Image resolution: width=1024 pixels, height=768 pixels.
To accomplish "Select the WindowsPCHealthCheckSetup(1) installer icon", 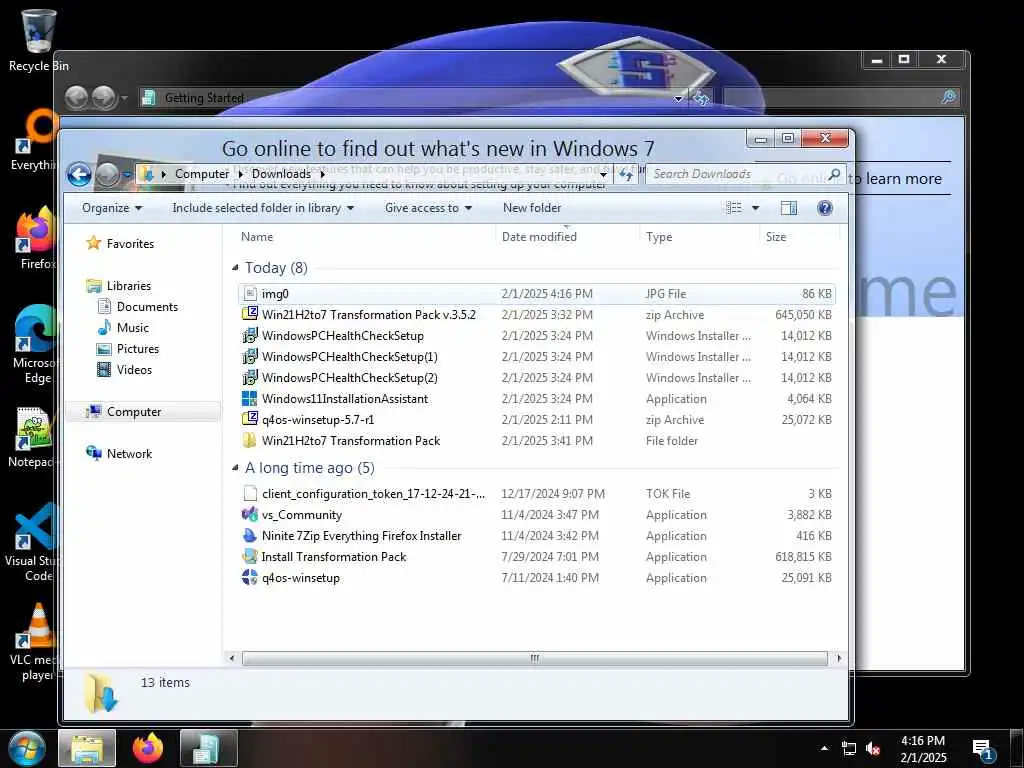I will pos(249,357).
